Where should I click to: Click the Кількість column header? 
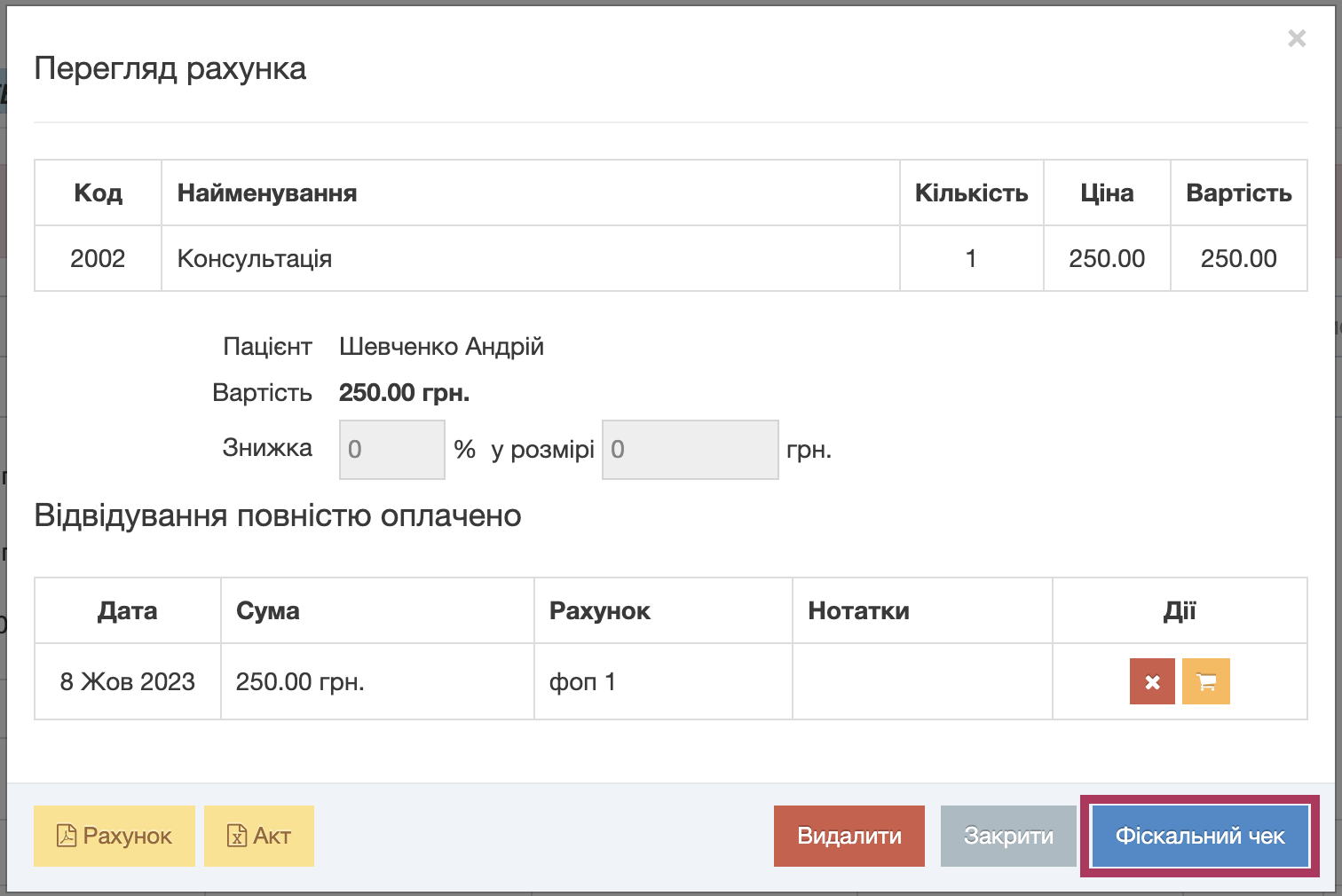coord(971,193)
